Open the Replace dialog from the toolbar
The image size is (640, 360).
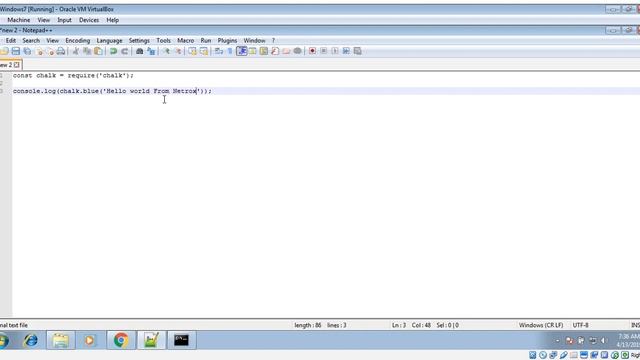tap(151, 51)
